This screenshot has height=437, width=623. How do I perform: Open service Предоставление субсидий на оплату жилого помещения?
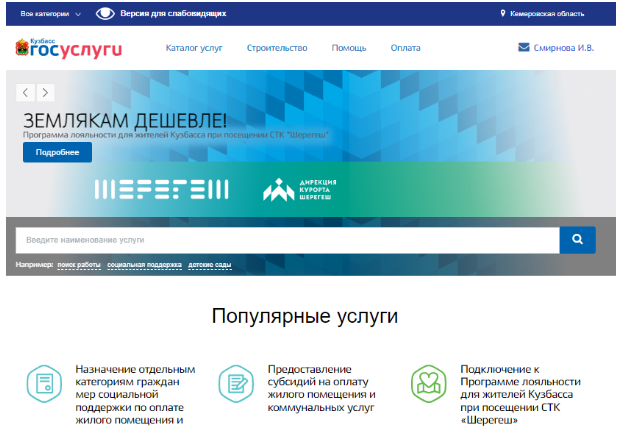coord(321,388)
